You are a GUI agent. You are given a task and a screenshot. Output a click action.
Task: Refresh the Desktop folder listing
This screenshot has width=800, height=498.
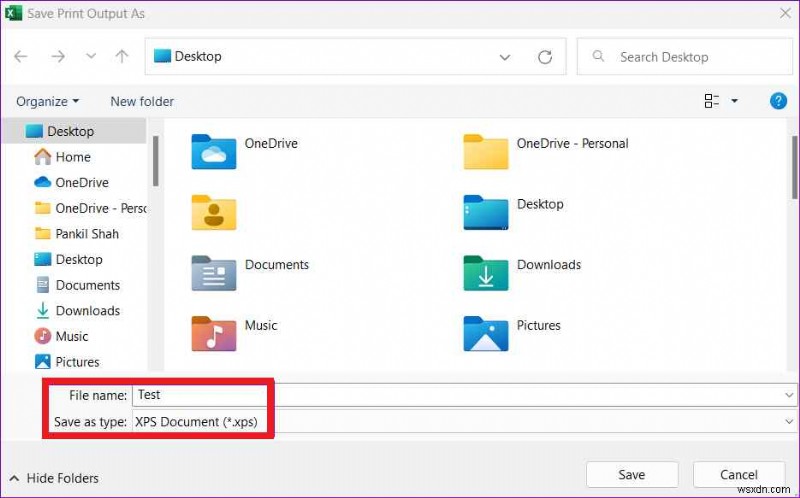click(545, 57)
